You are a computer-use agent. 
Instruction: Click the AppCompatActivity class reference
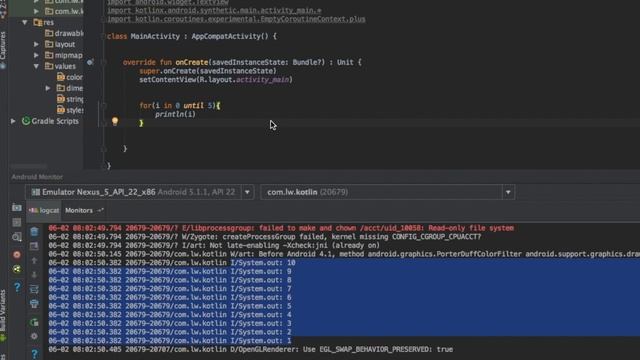click(226, 36)
